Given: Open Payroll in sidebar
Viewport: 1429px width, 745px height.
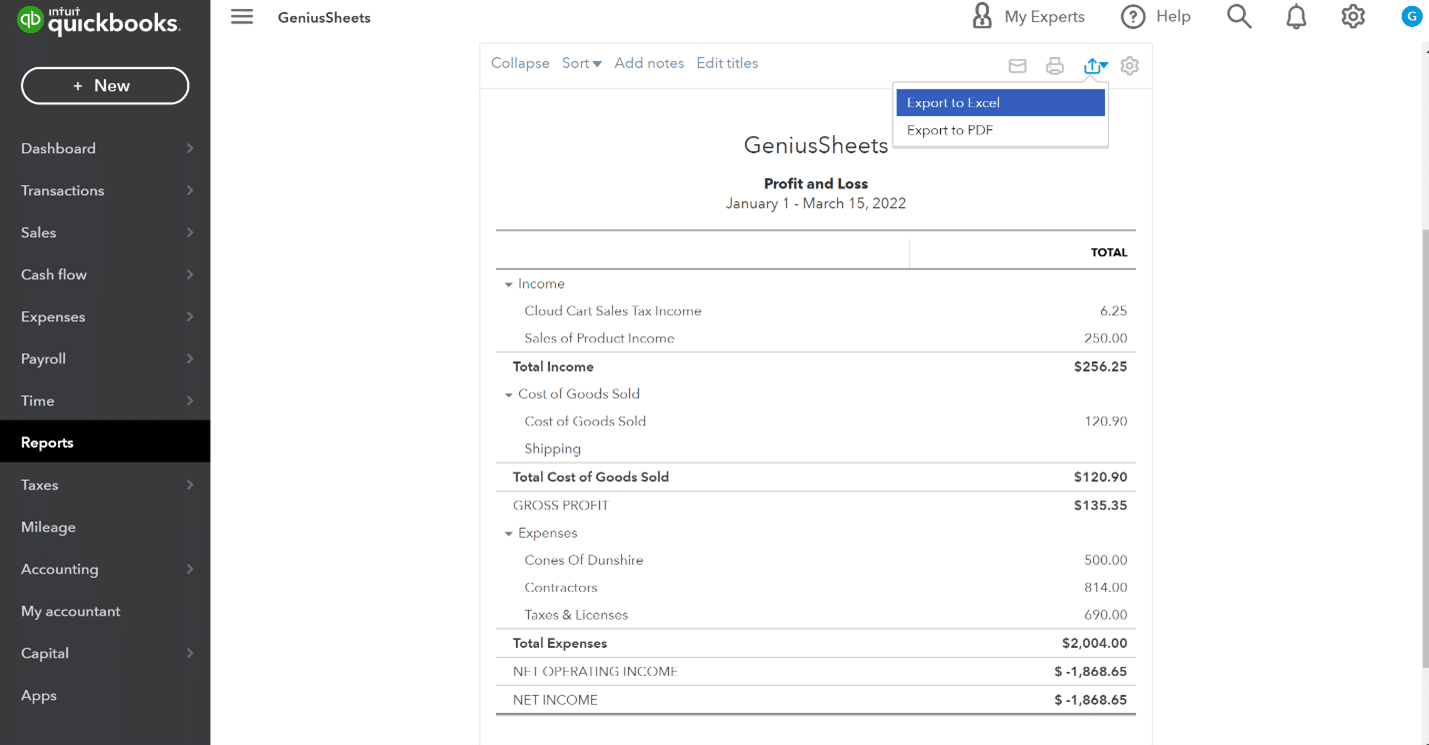Looking at the screenshot, I should point(105,358).
